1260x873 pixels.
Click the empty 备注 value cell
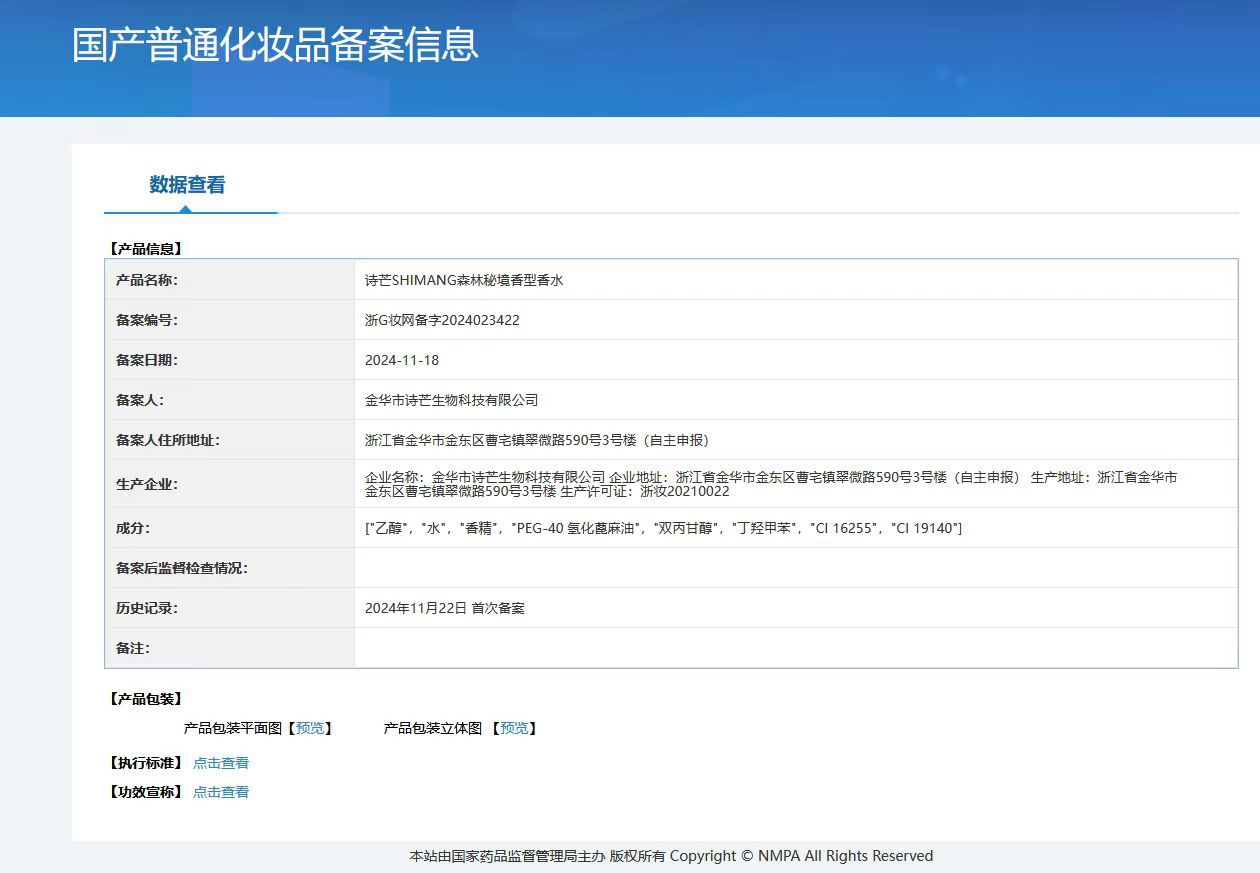(x=795, y=648)
